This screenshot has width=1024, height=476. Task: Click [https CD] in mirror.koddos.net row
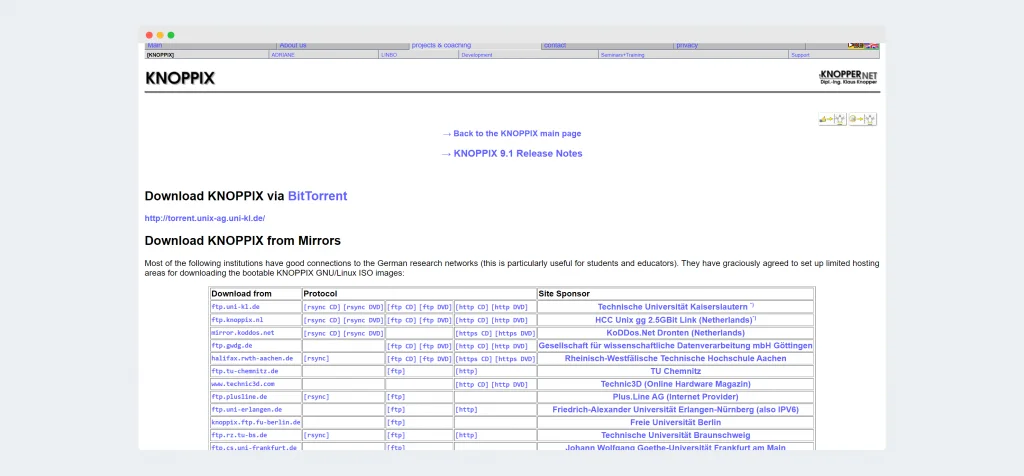point(474,333)
